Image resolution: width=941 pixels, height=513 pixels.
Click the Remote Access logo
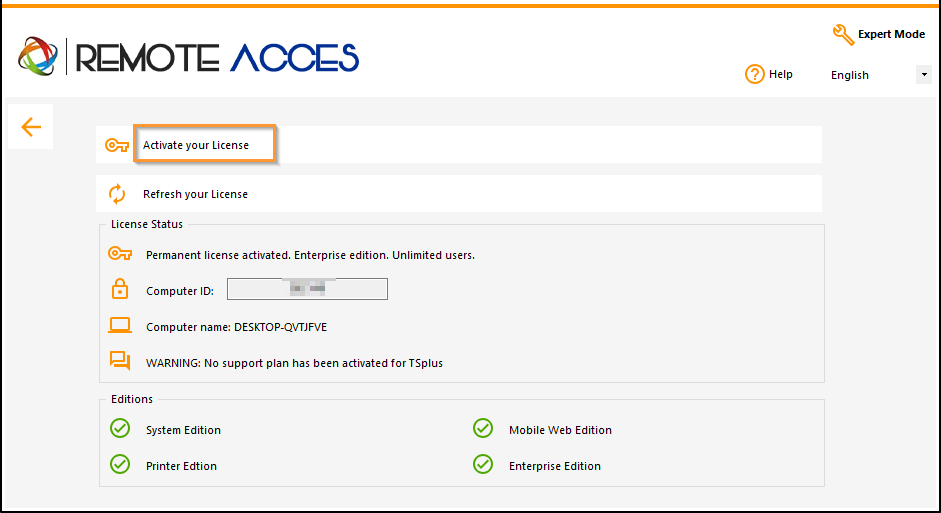click(188, 57)
